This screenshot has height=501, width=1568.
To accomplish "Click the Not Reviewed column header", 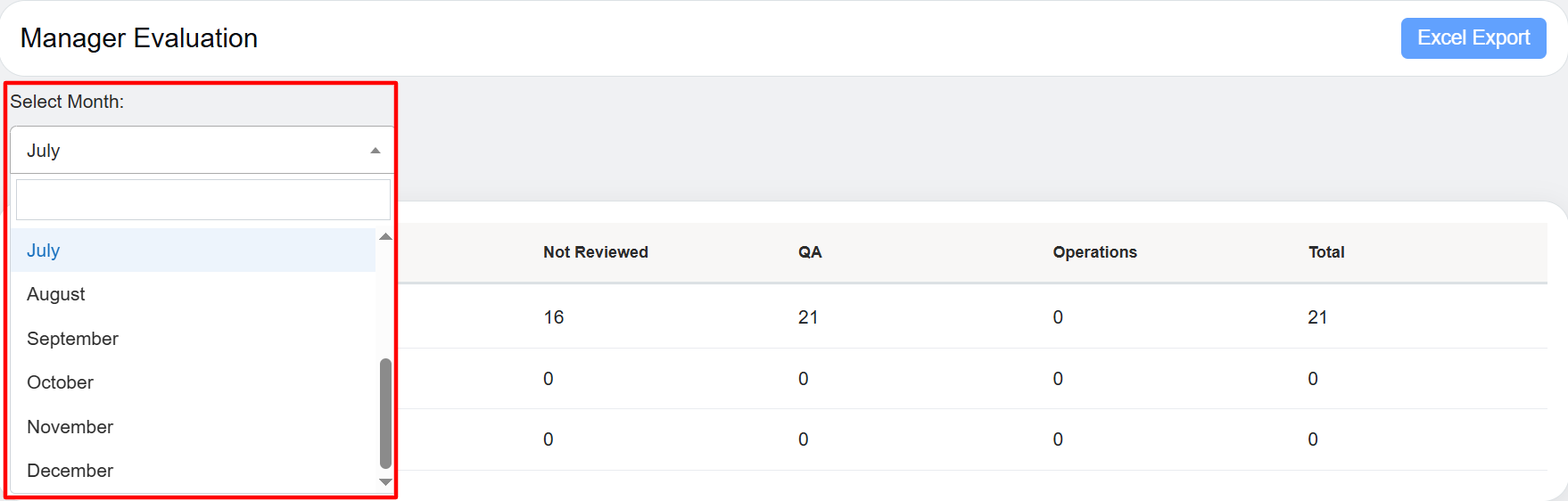I will click(595, 252).
